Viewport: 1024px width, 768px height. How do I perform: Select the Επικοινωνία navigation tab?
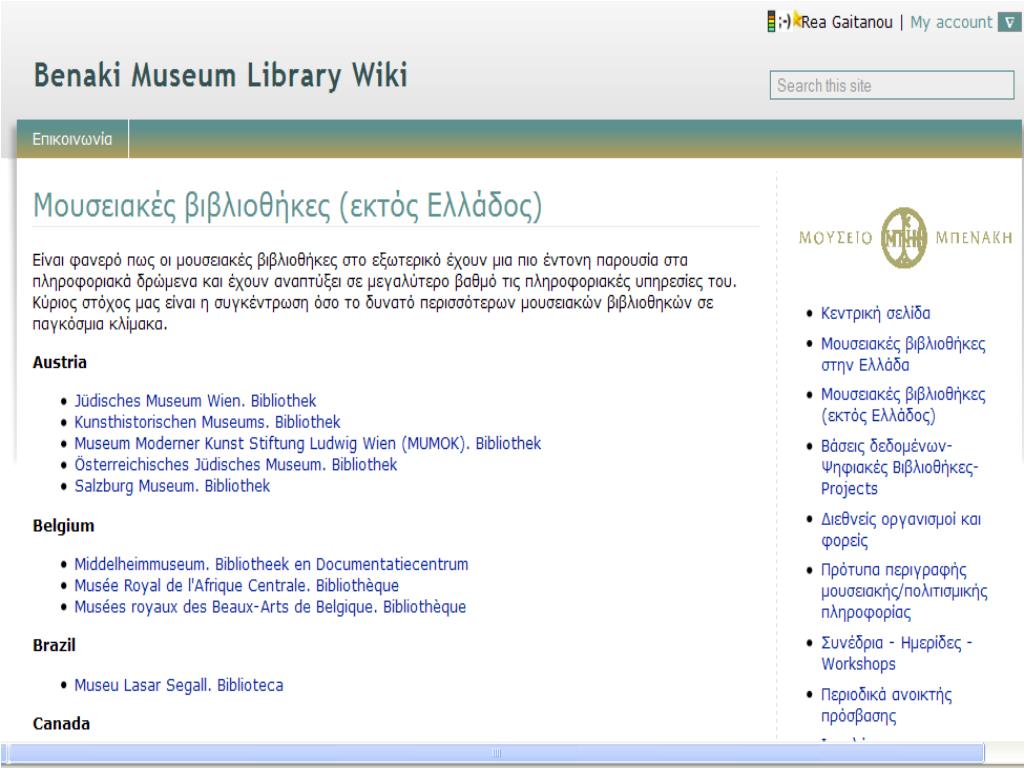pyautogui.click(x=72, y=140)
